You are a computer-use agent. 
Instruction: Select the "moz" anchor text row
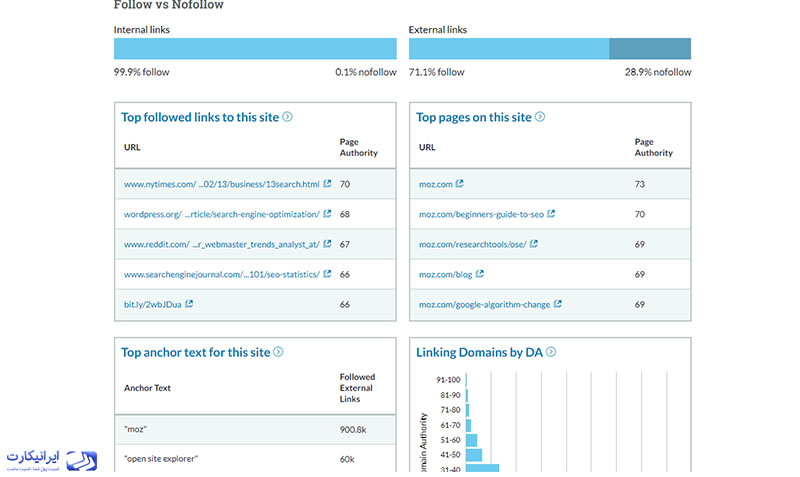coord(255,430)
